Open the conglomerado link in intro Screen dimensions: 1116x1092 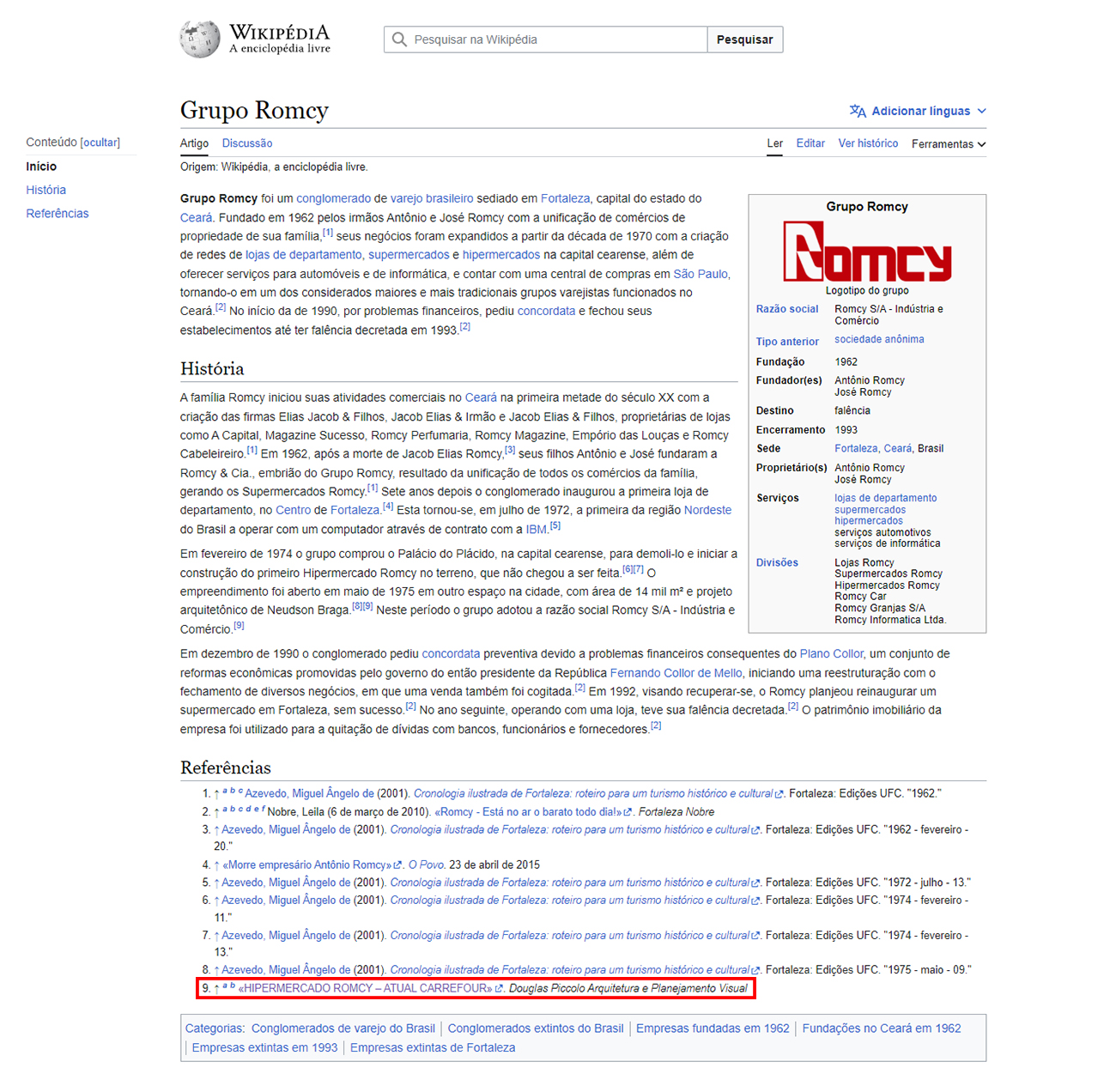tap(334, 198)
